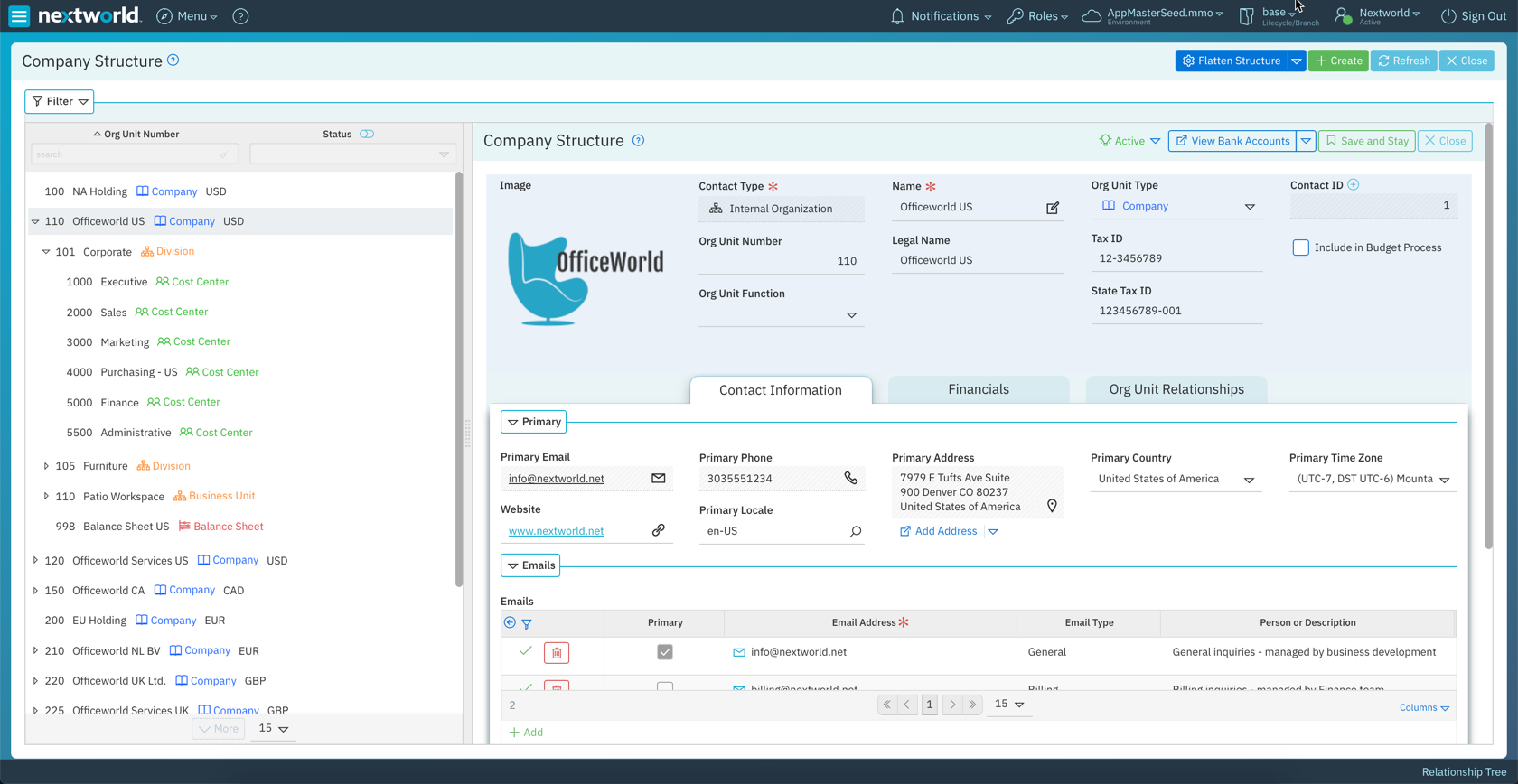Open the Org Unit Type dropdown
The height and width of the screenshot is (784, 1518).
(x=1250, y=207)
